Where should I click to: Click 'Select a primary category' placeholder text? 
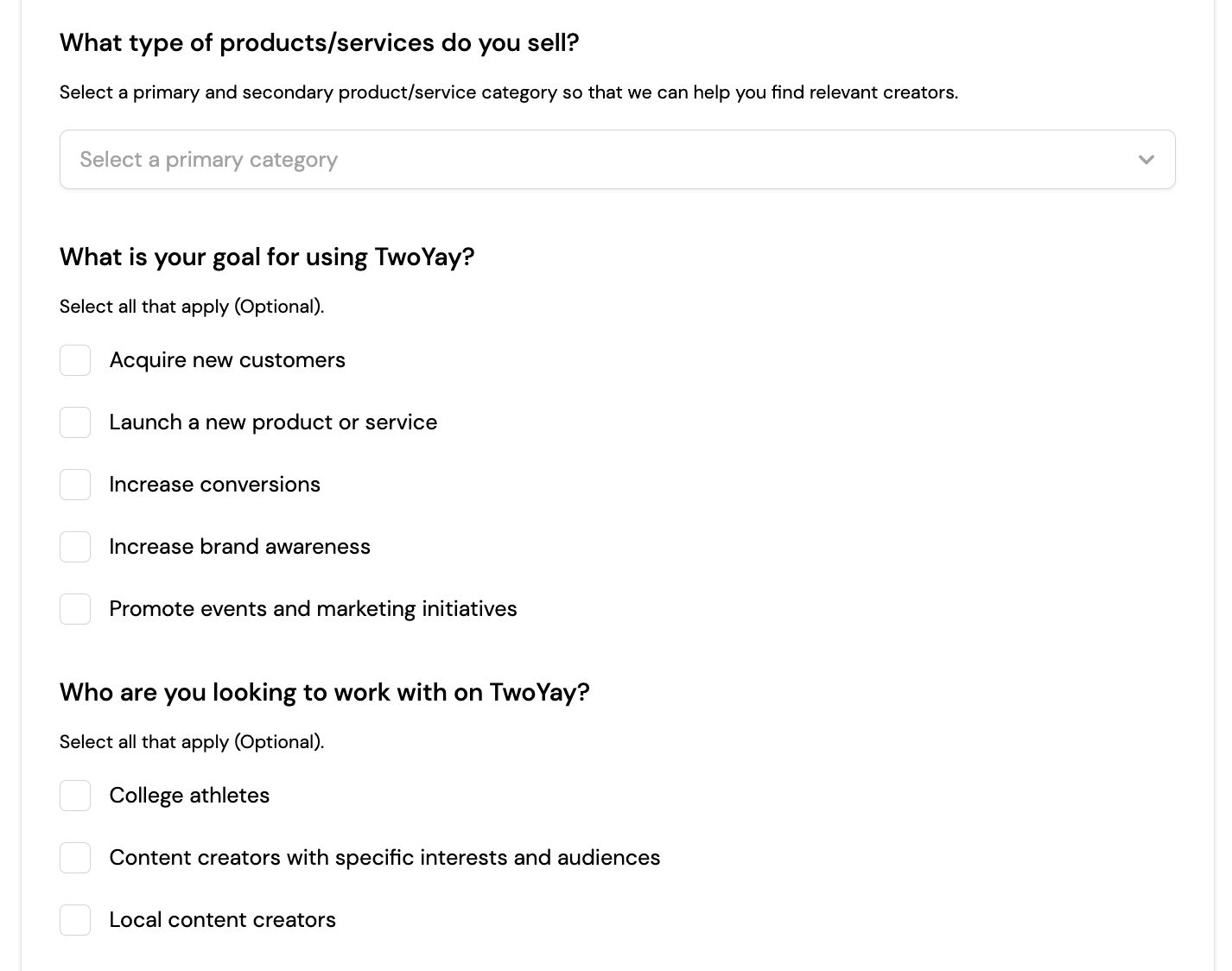point(208,160)
